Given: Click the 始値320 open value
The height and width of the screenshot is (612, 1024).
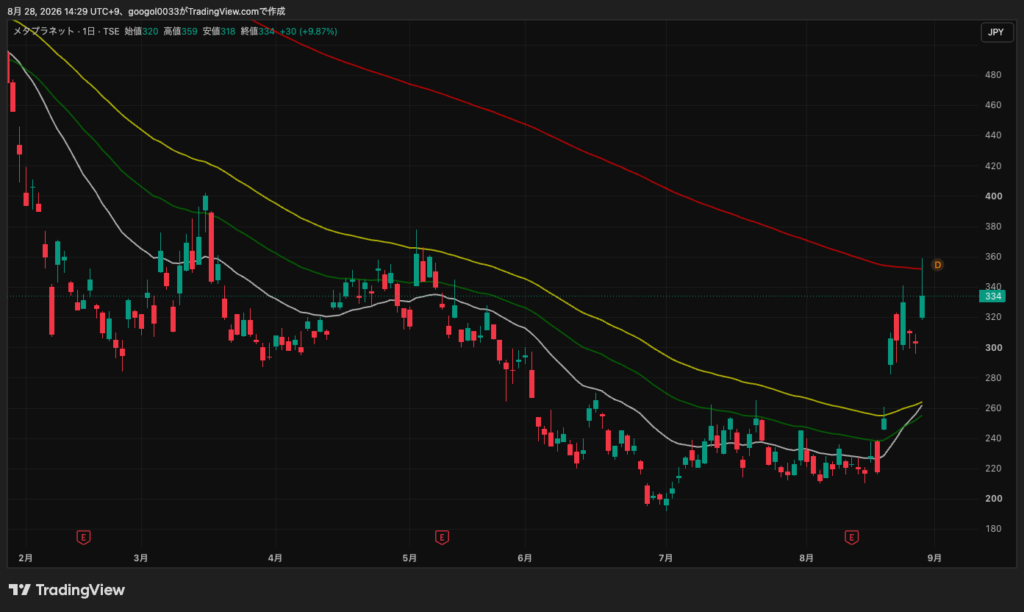Looking at the screenshot, I should tap(141, 31).
